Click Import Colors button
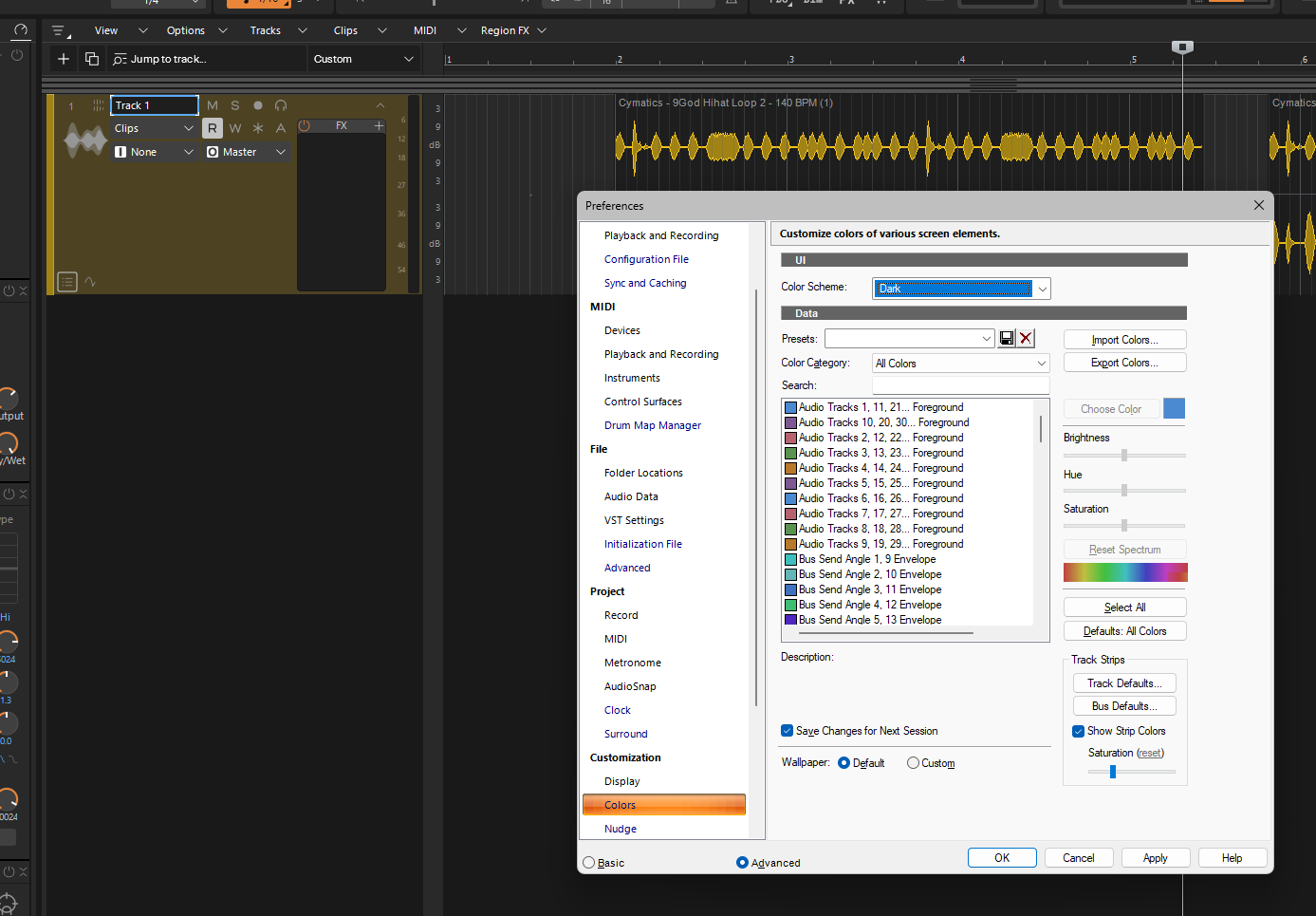This screenshot has width=1316, height=916. (x=1125, y=340)
